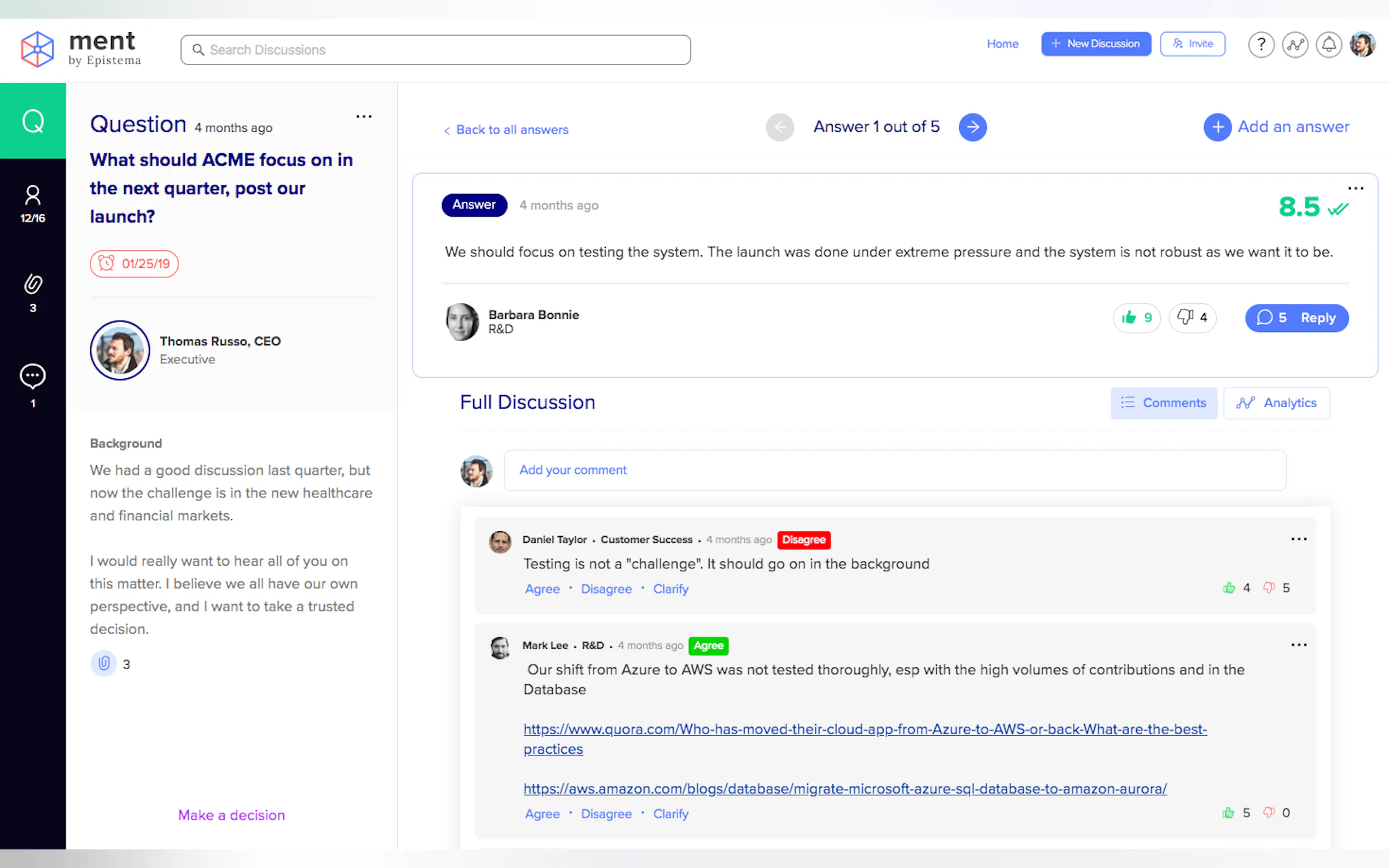Open question options three-dot menu

[x=364, y=116]
